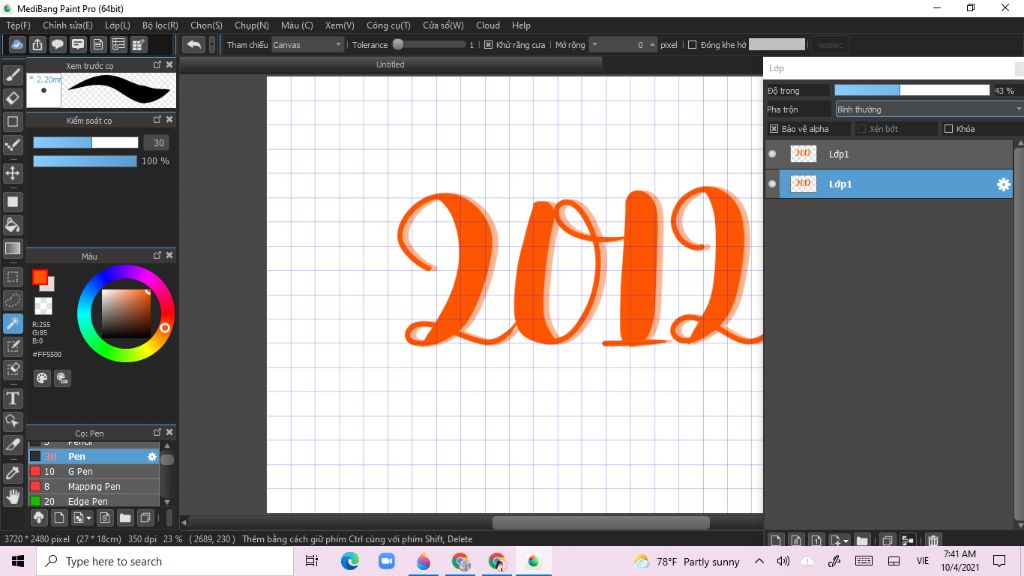Toggle Khử răng cưa checkbox
Viewport: 1024px width, 576px height.
click(x=488, y=44)
